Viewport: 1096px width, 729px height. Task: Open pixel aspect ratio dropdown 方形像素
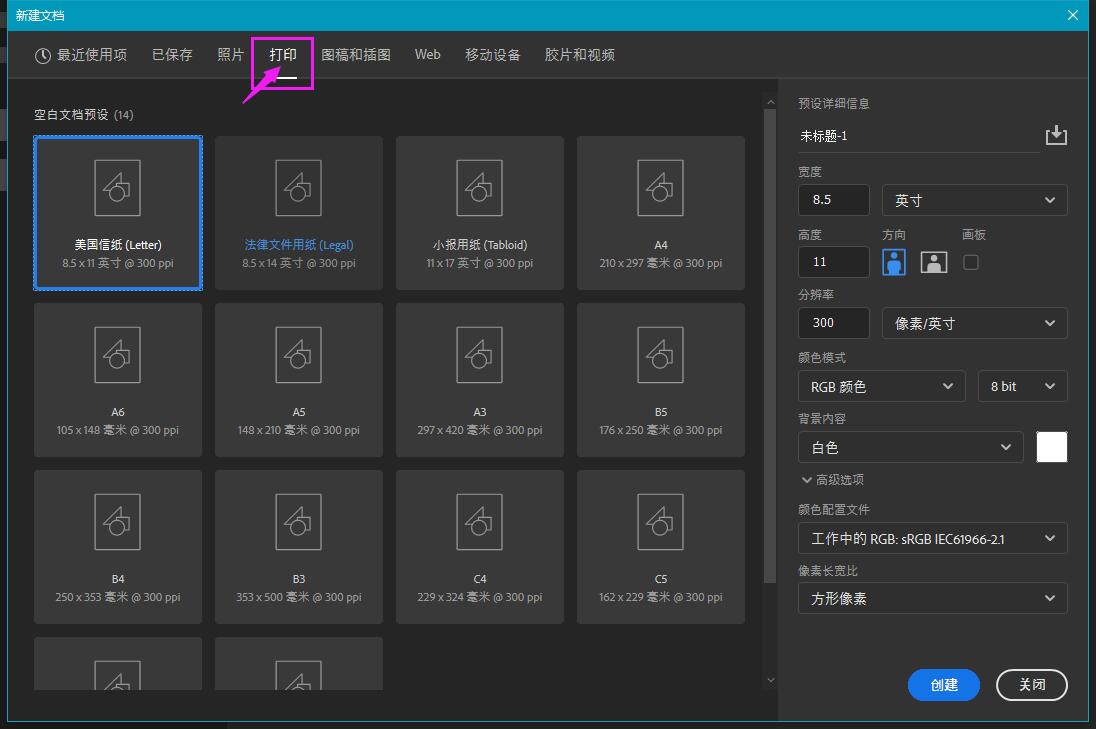coord(932,598)
